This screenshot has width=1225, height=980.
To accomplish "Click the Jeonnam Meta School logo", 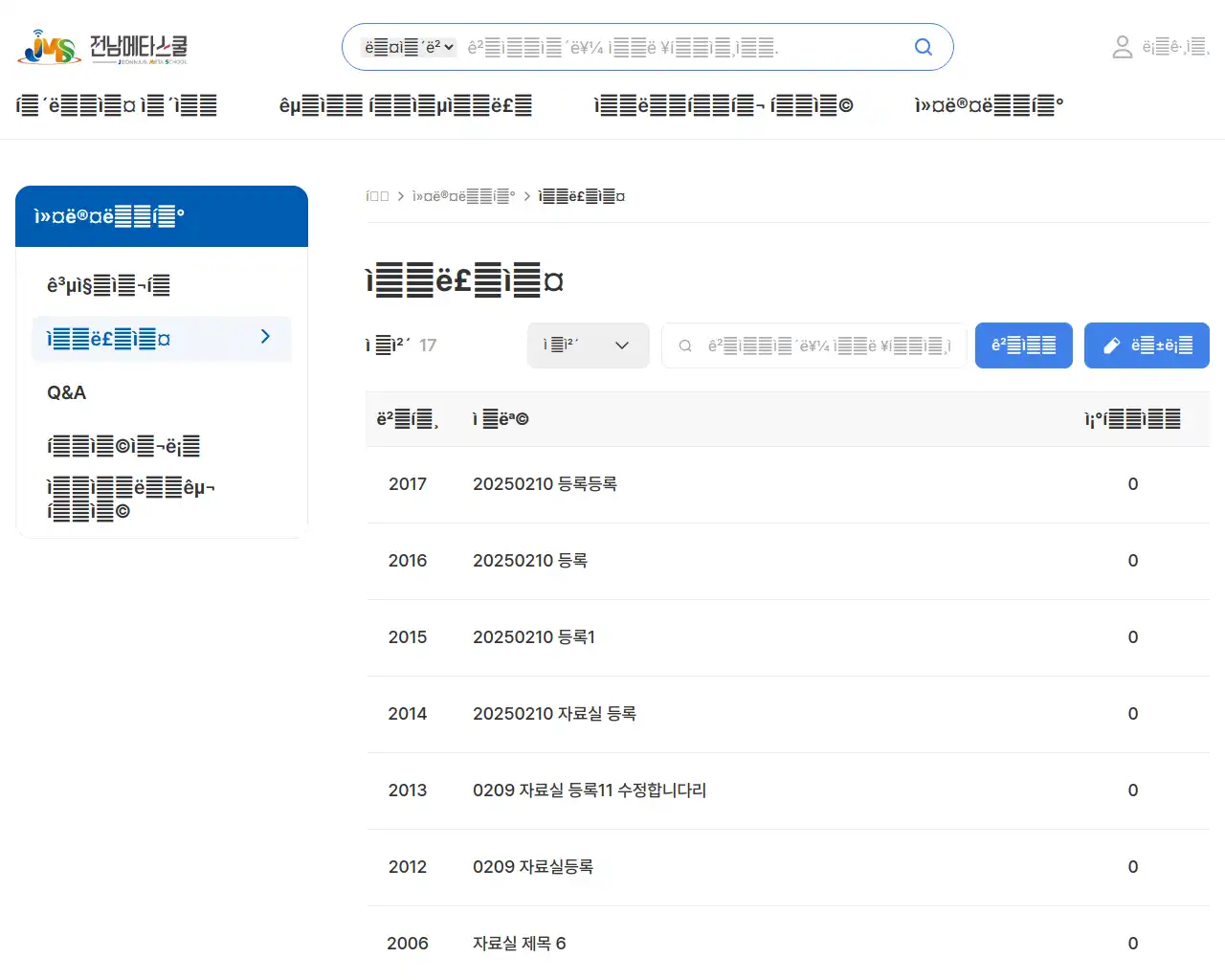I will (102, 47).
